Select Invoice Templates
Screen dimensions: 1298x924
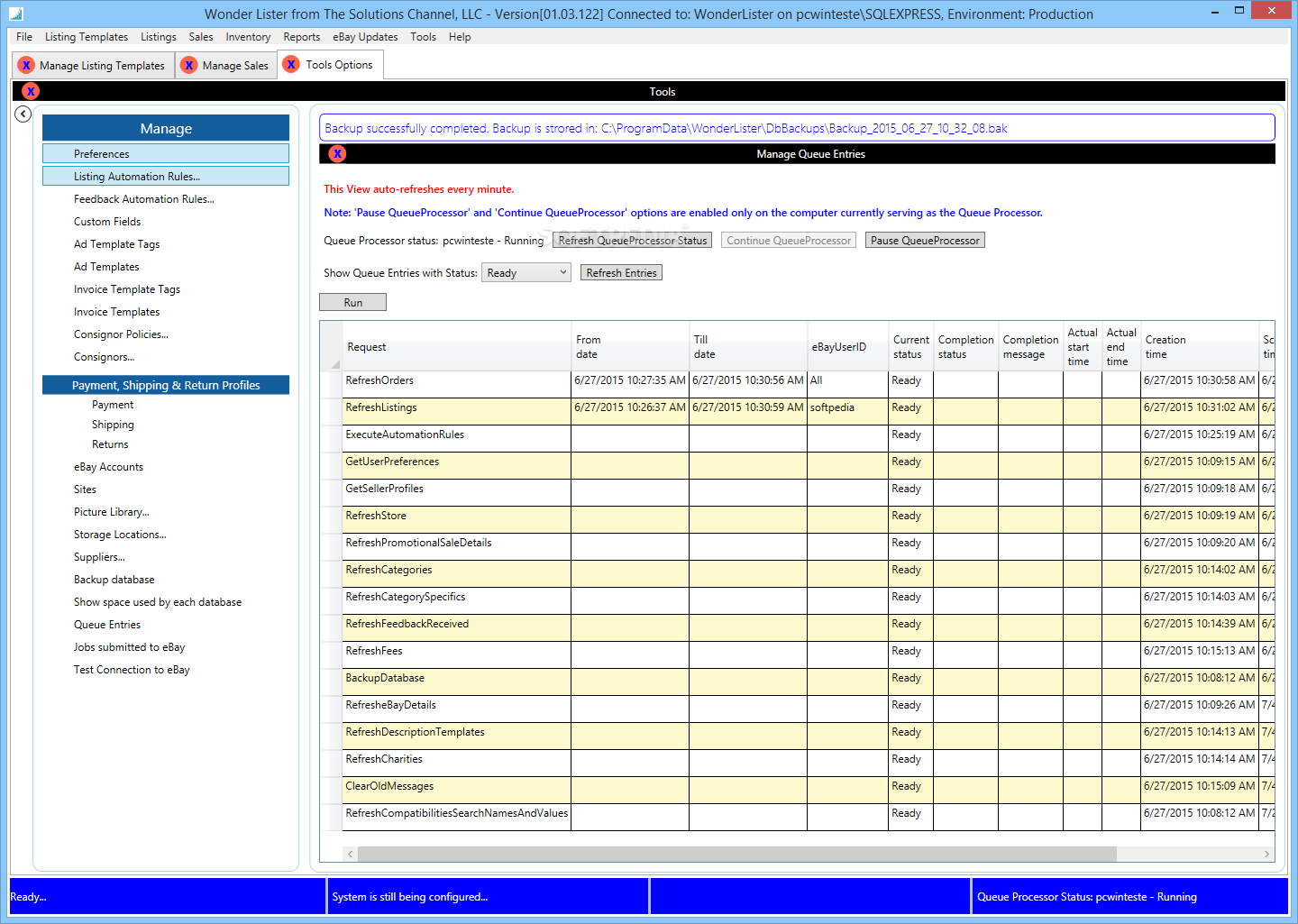116,311
